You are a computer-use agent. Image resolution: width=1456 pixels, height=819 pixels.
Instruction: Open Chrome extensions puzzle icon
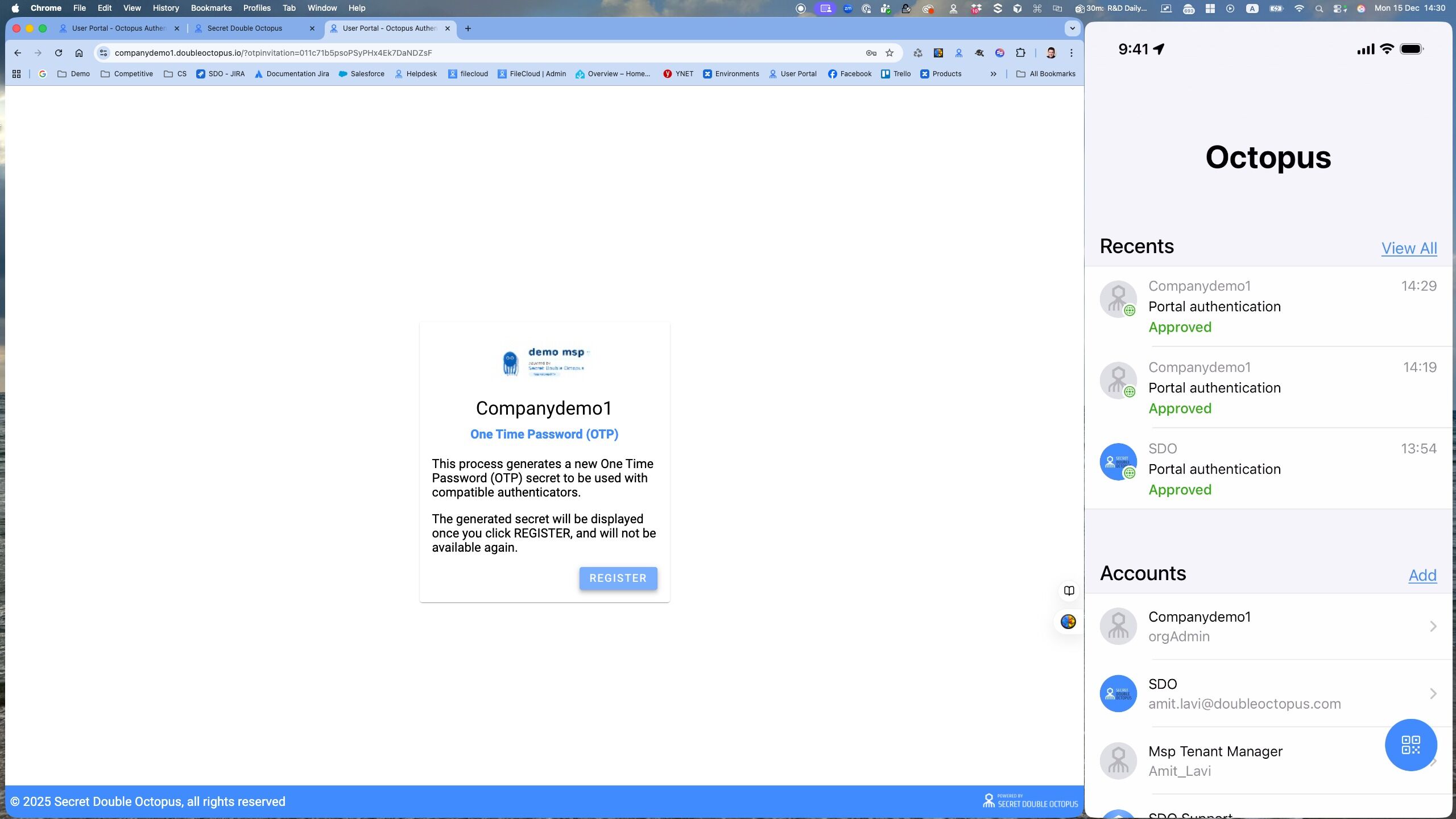(x=1020, y=53)
